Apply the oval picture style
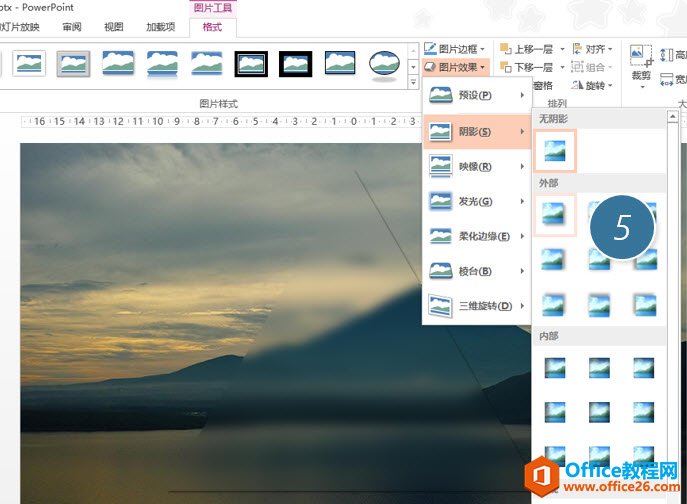Viewport: 687px width, 504px height. pyautogui.click(x=385, y=65)
